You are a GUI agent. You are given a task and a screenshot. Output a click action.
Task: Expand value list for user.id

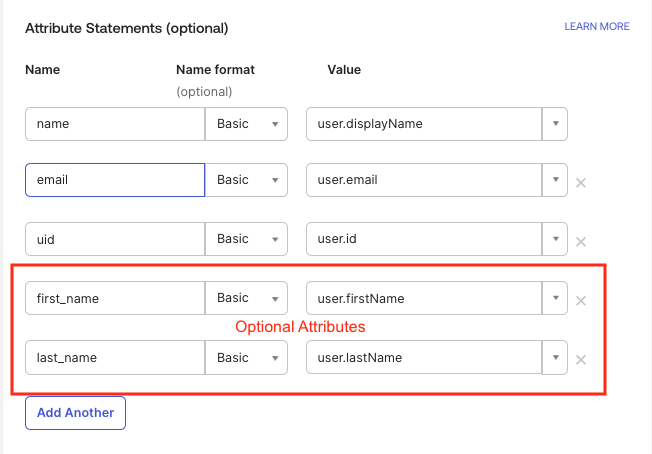554,240
